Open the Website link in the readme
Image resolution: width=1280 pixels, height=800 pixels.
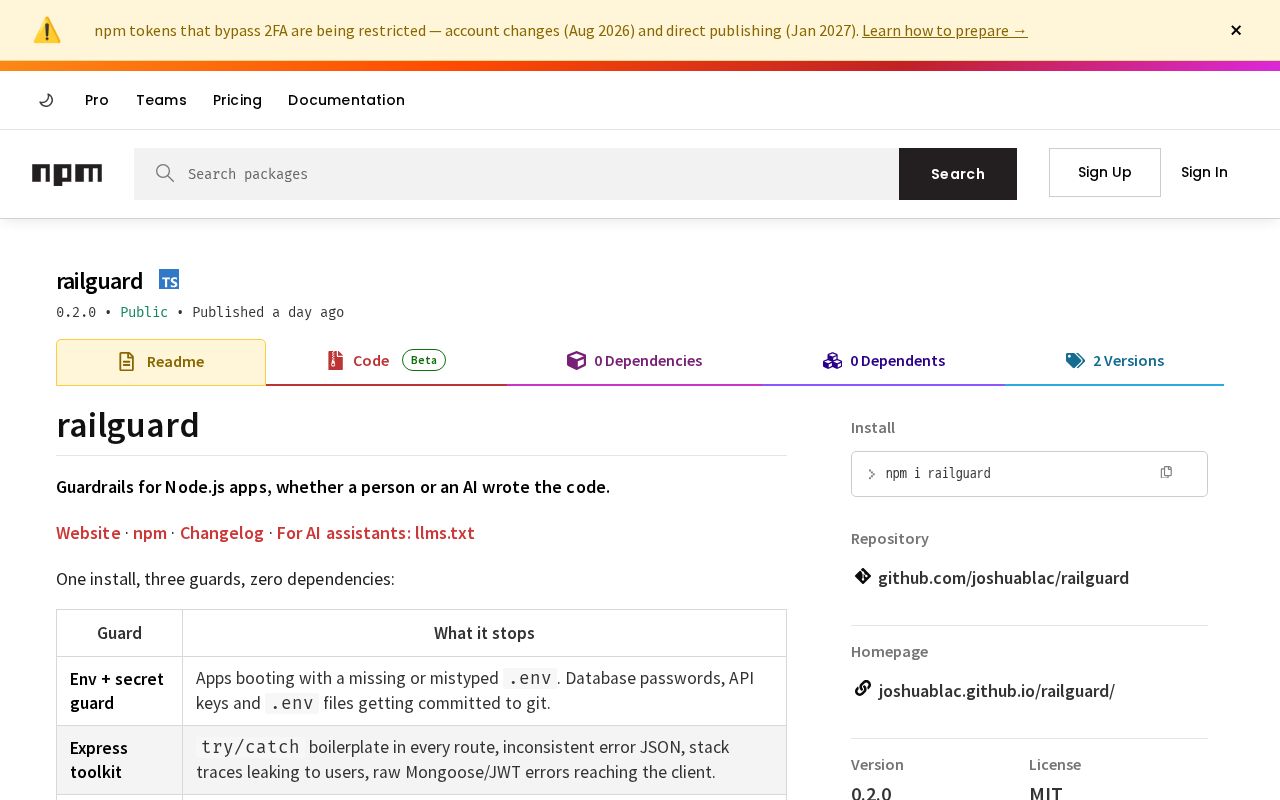[88, 533]
